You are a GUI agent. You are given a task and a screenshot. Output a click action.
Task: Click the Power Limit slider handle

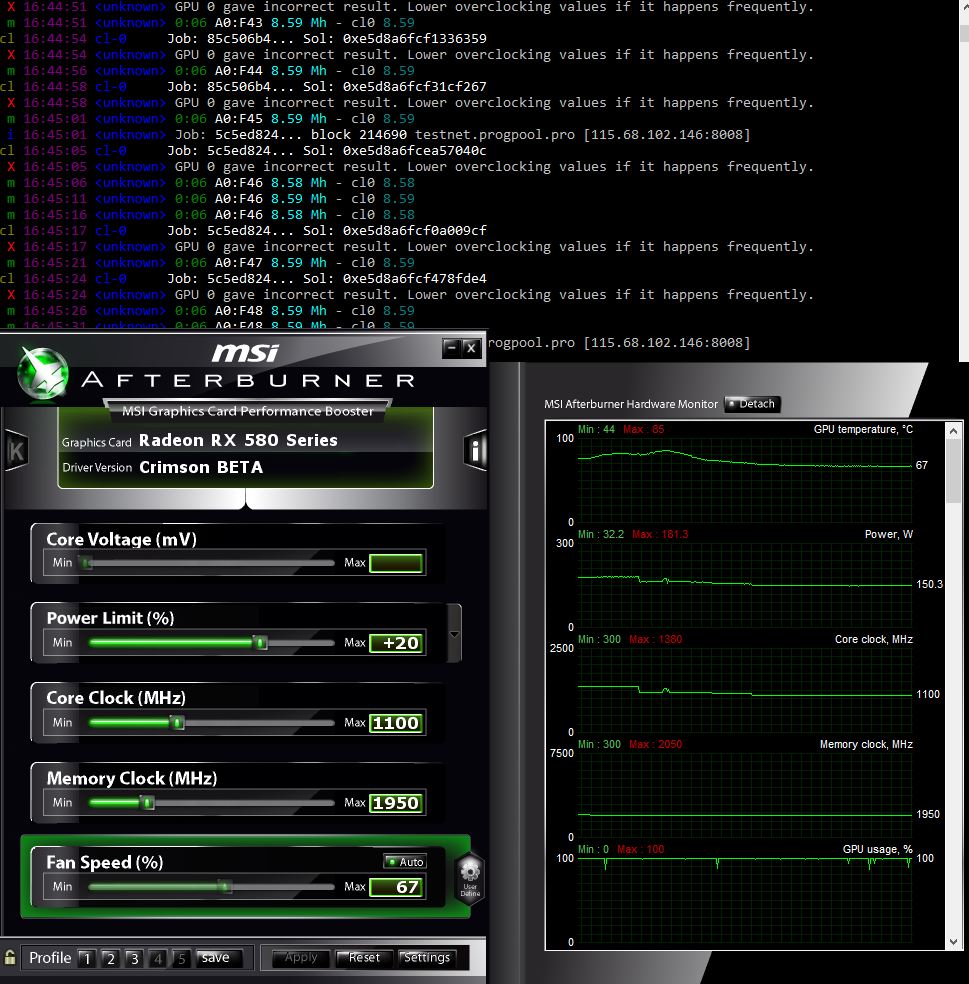[260, 643]
